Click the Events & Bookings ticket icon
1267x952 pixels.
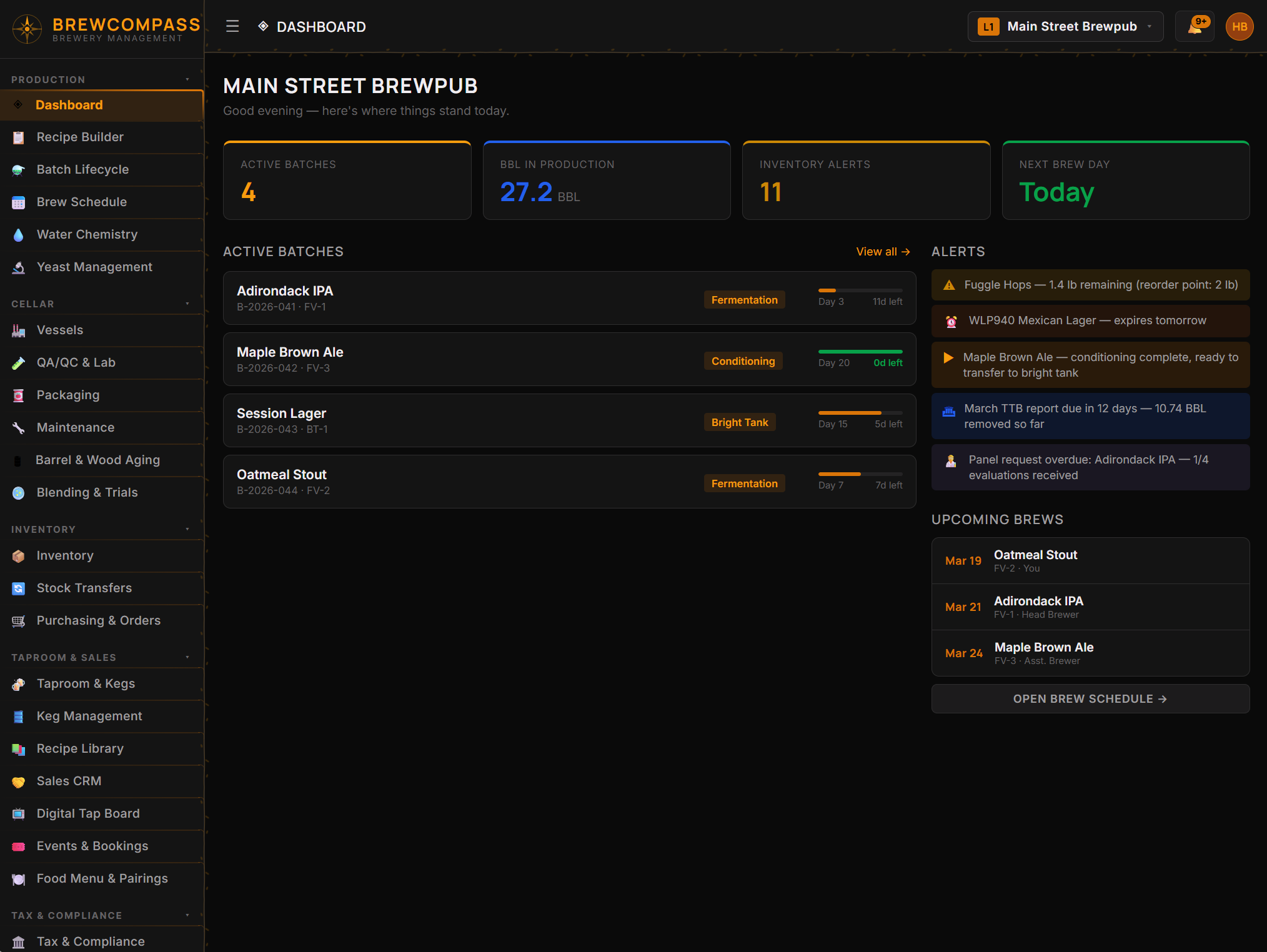[x=19, y=846]
